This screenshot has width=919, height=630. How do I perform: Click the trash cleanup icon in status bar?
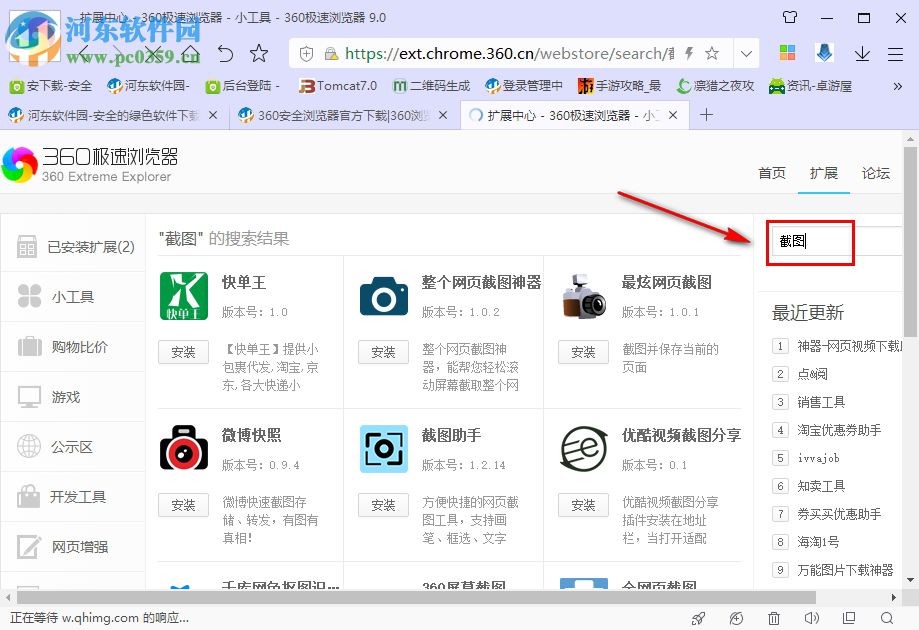click(x=773, y=618)
